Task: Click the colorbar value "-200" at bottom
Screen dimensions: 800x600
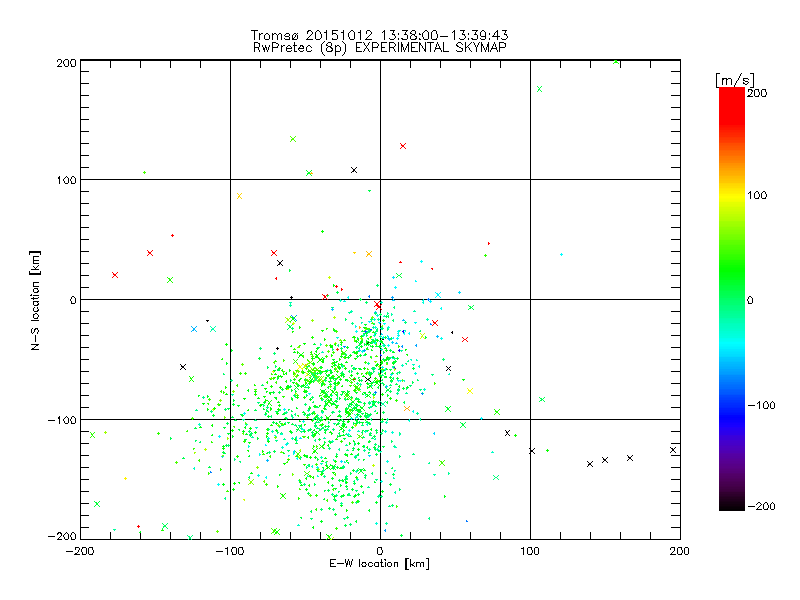Action: point(761,506)
